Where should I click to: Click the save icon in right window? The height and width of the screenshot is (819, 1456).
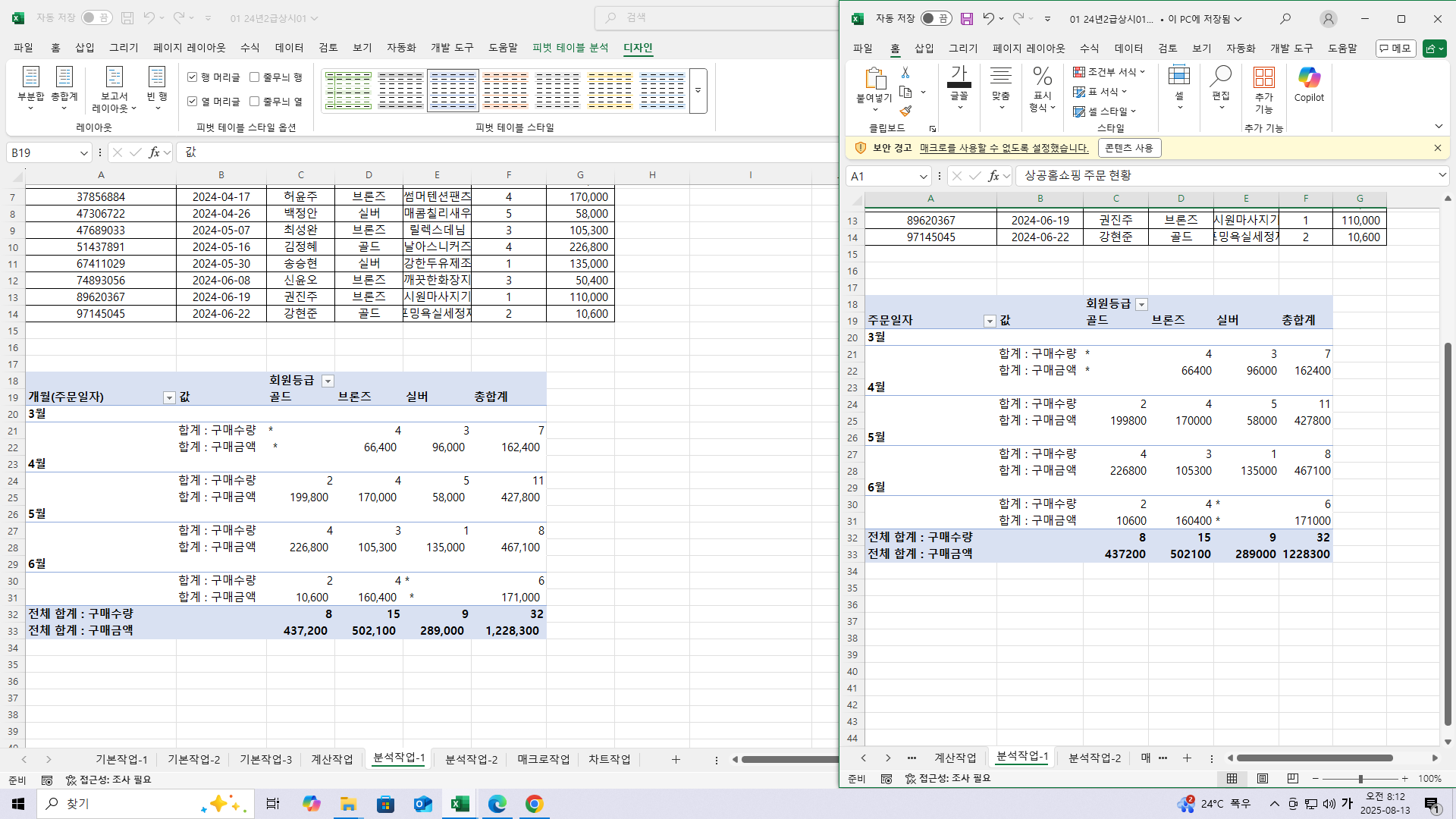(x=966, y=19)
